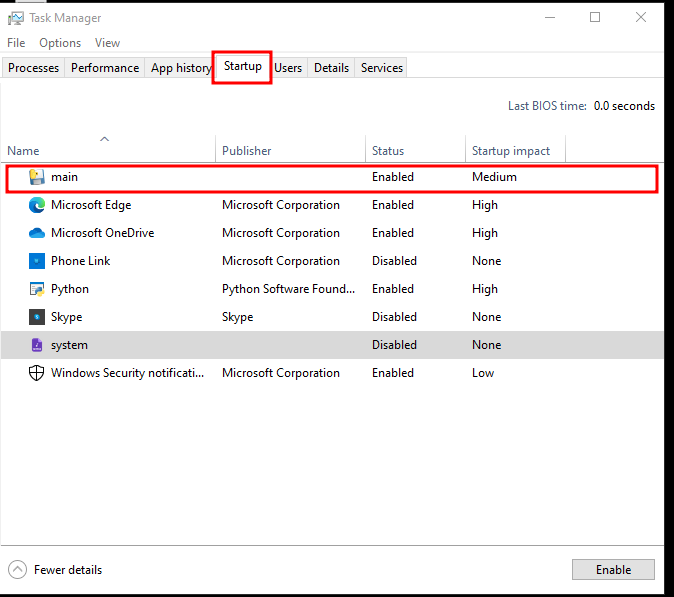Open the File menu
The height and width of the screenshot is (597, 674).
click(16, 43)
